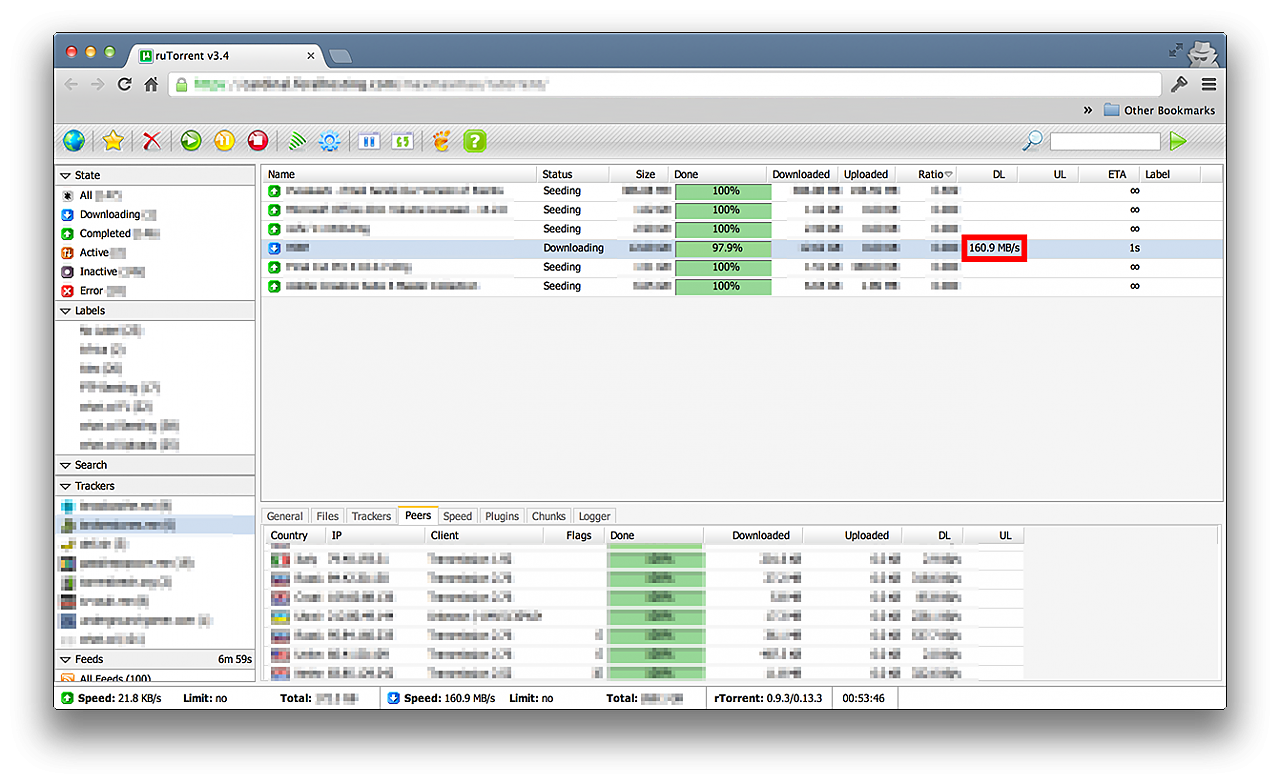Open the Chunks tab
The width and height of the screenshot is (1280, 784).
tap(549, 516)
